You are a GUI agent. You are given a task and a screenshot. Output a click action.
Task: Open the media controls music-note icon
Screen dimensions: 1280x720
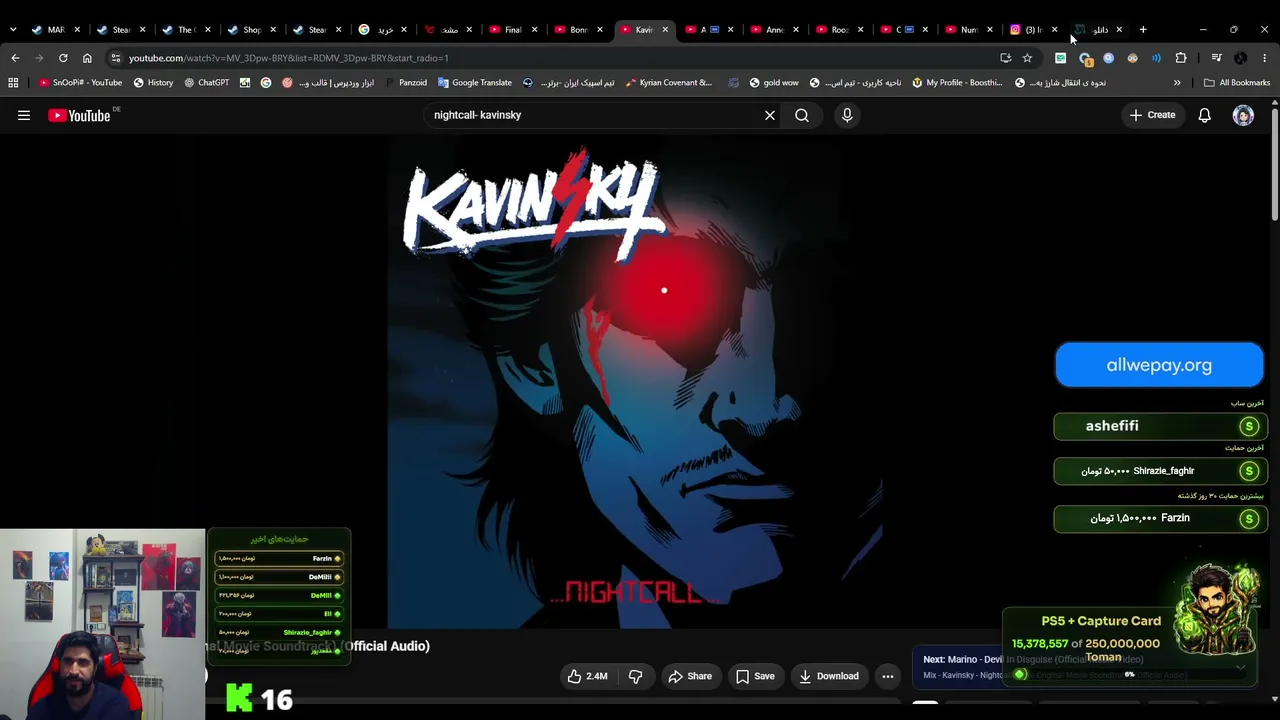[1216, 58]
